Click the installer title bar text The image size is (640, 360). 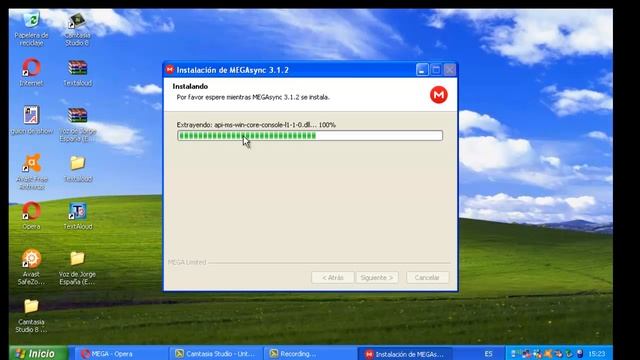pyautogui.click(x=233, y=70)
